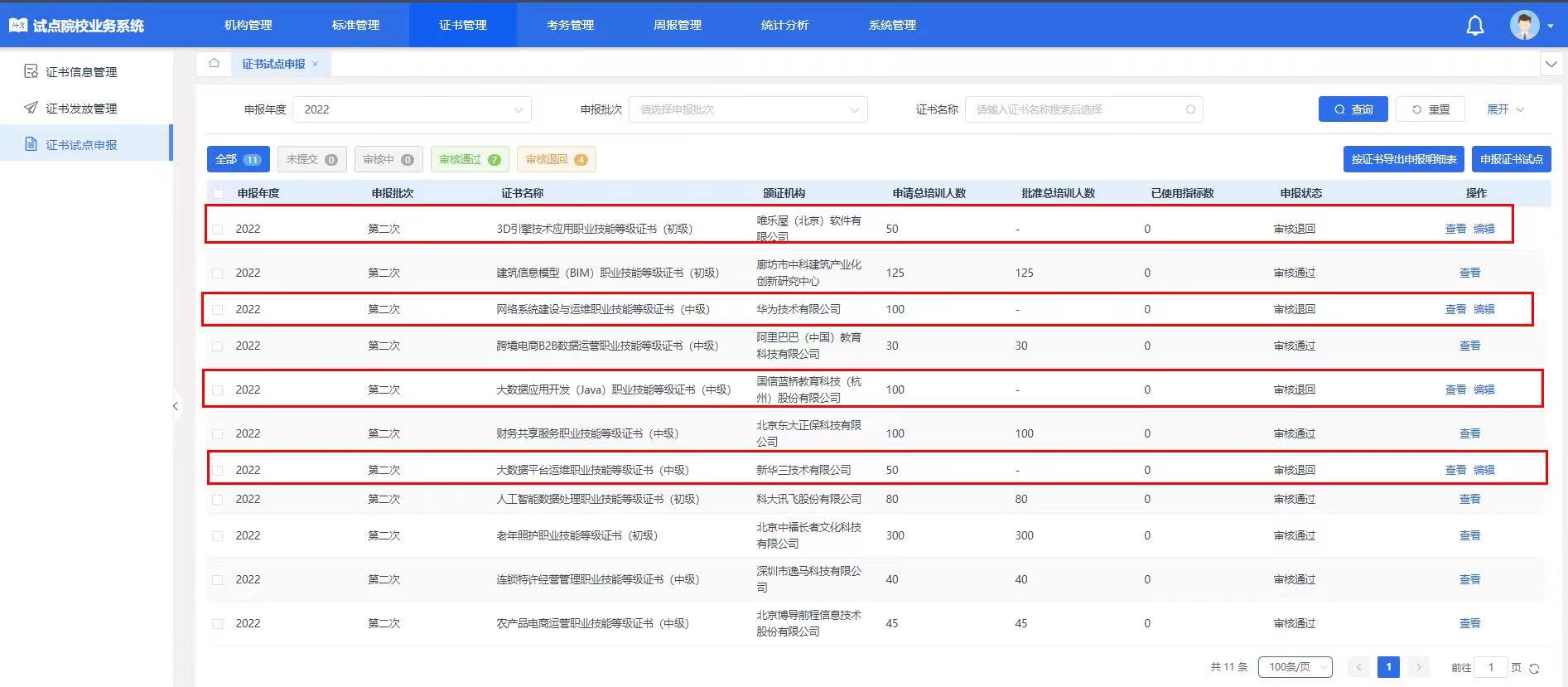Click 编辑 for 大数据平台运维 row
This screenshot has width=1568, height=687.
(1484, 470)
